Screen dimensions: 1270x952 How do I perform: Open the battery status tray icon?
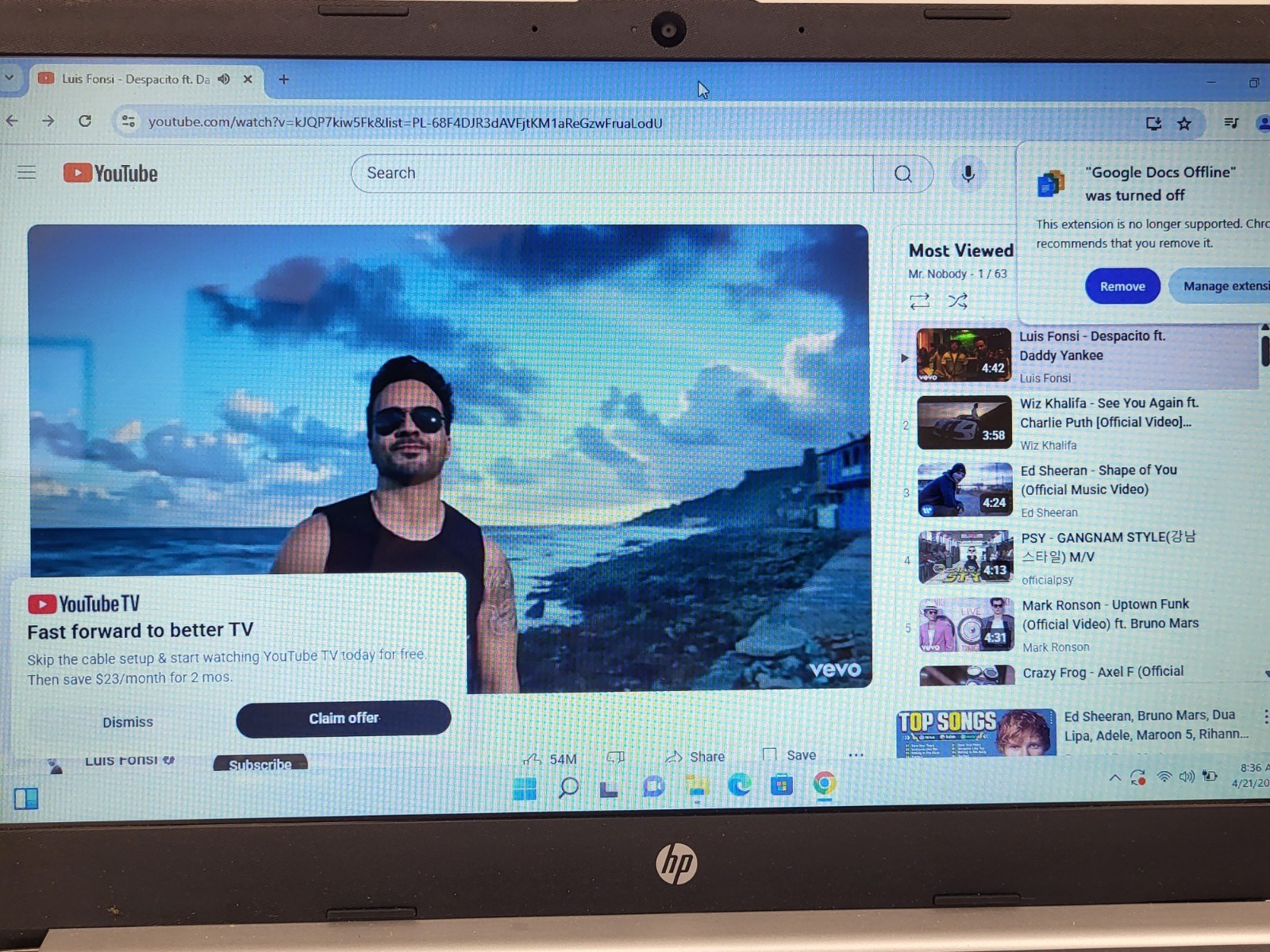pyautogui.click(x=1210, y=775)
